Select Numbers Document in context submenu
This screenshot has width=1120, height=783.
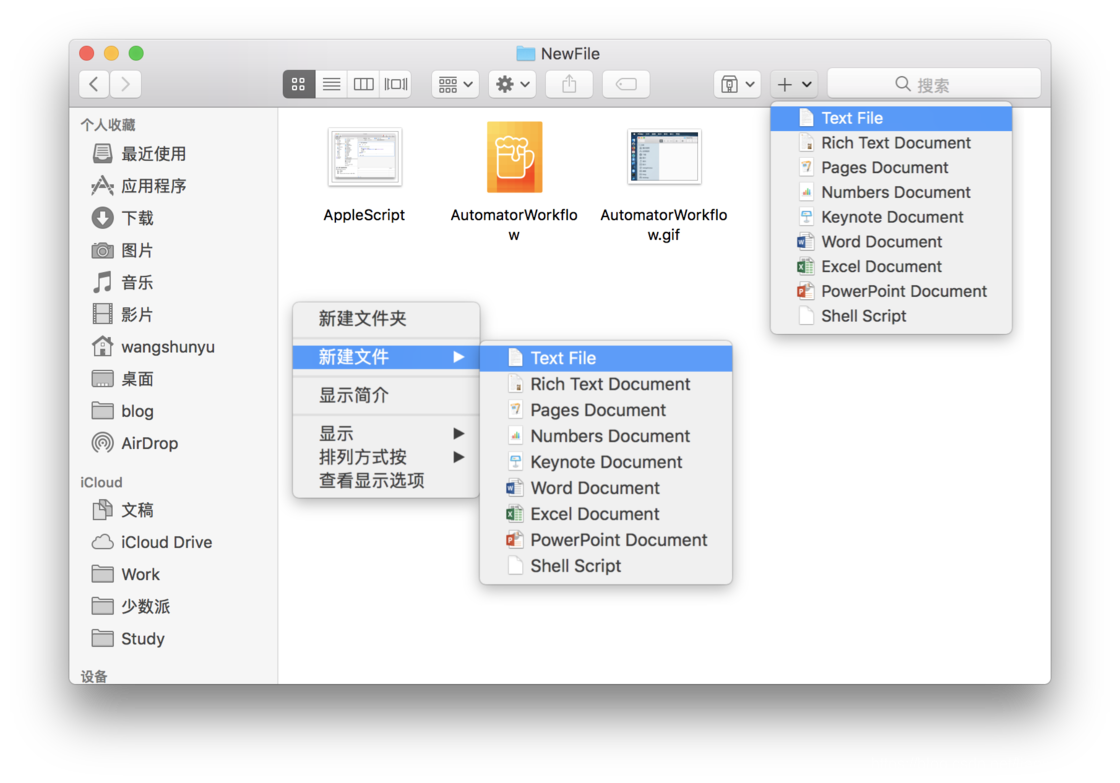(606, 436)
